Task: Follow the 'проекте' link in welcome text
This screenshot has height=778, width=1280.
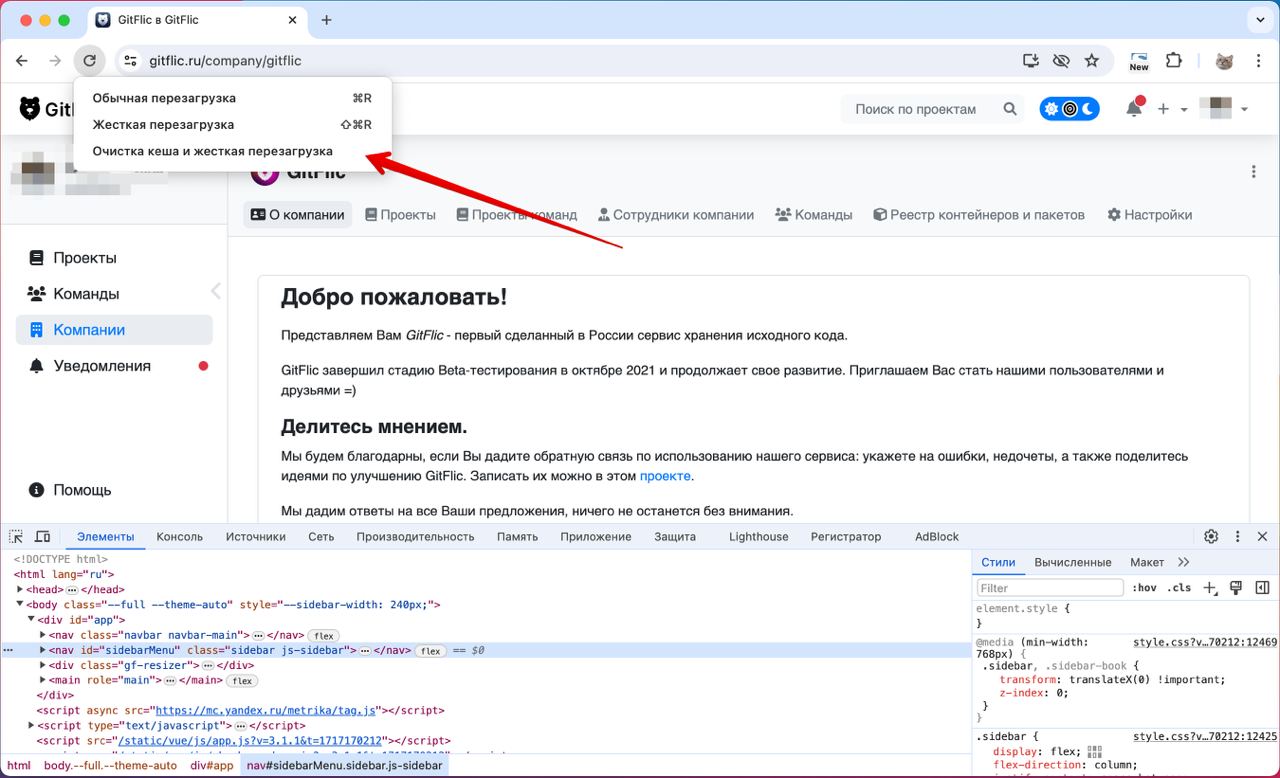Action: (x=665, y=476)
